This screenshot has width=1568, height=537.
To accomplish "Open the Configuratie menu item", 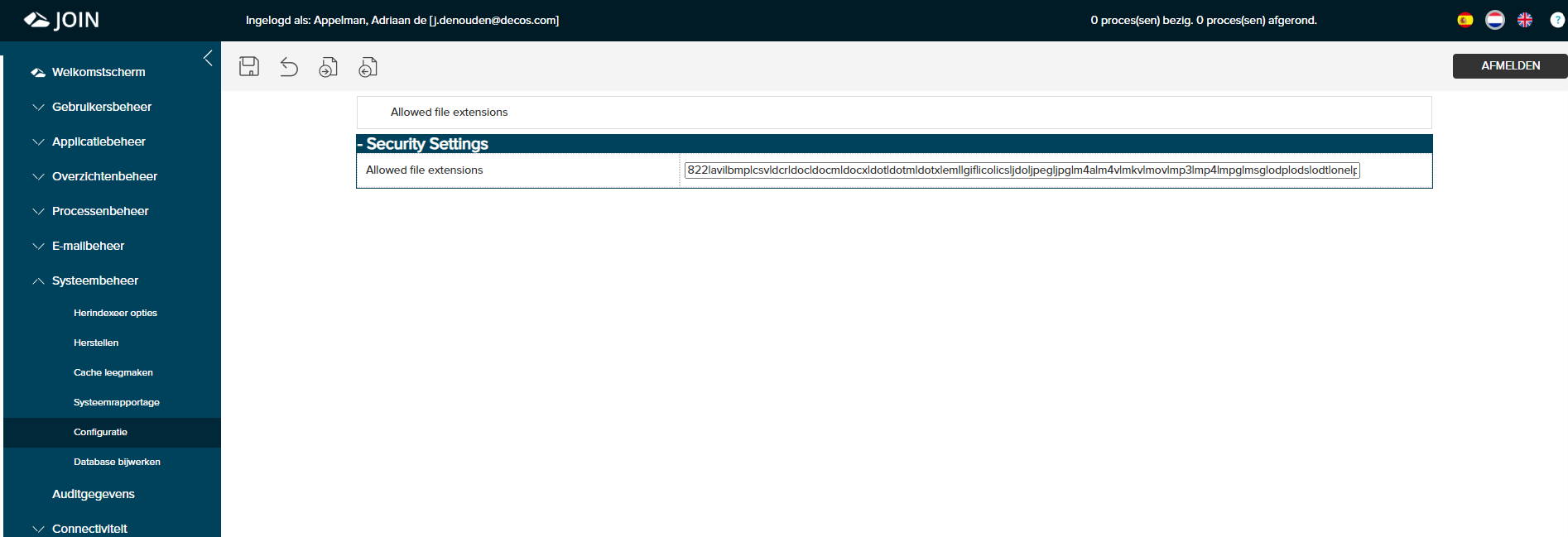I will click(x=100, y=432).
